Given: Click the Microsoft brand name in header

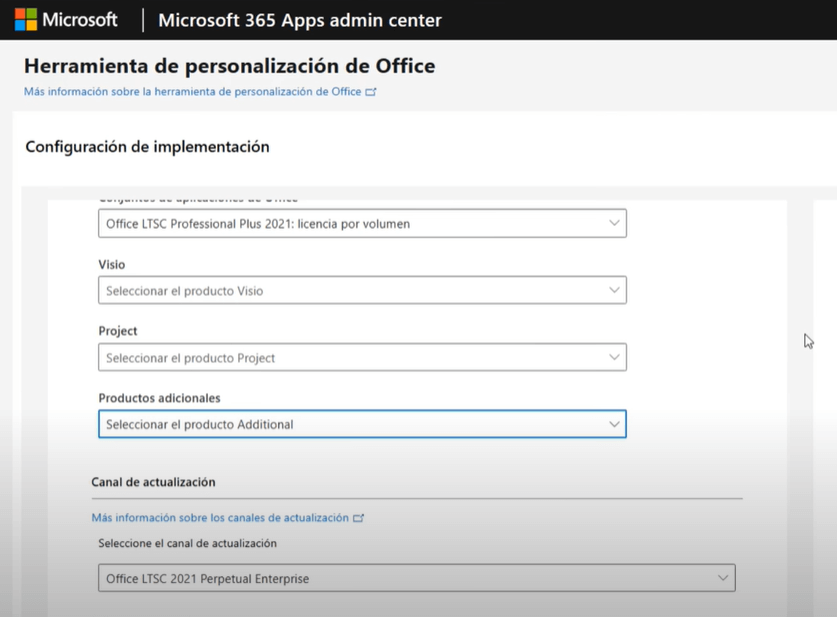Looking at the screenshot, I should coord(80,20).
